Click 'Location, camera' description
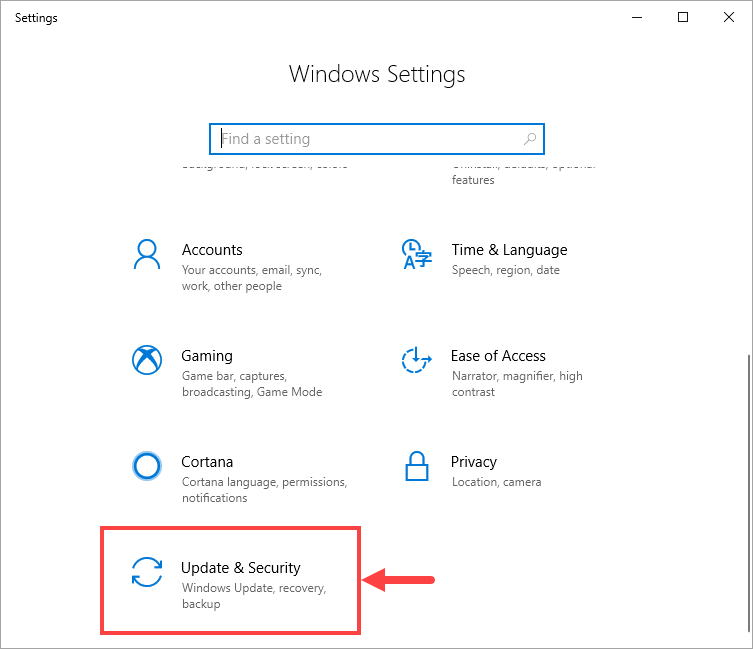 coord(496,482)
